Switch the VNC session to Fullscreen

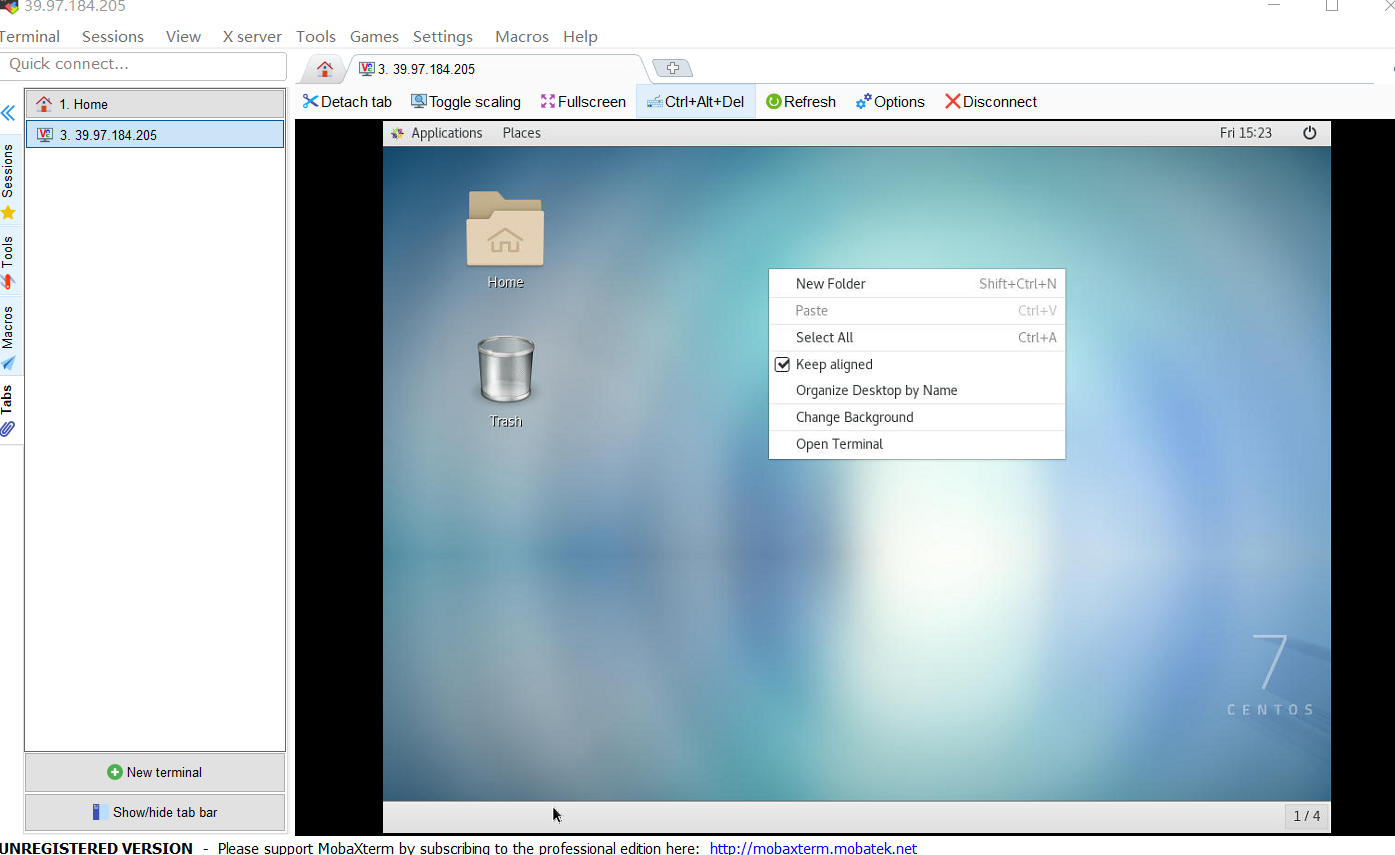tap(583, 101)
